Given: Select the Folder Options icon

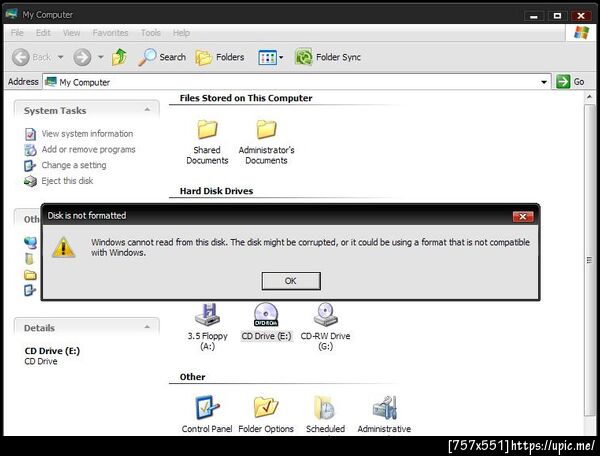Looking at the screenshot, I should [266, 407].
